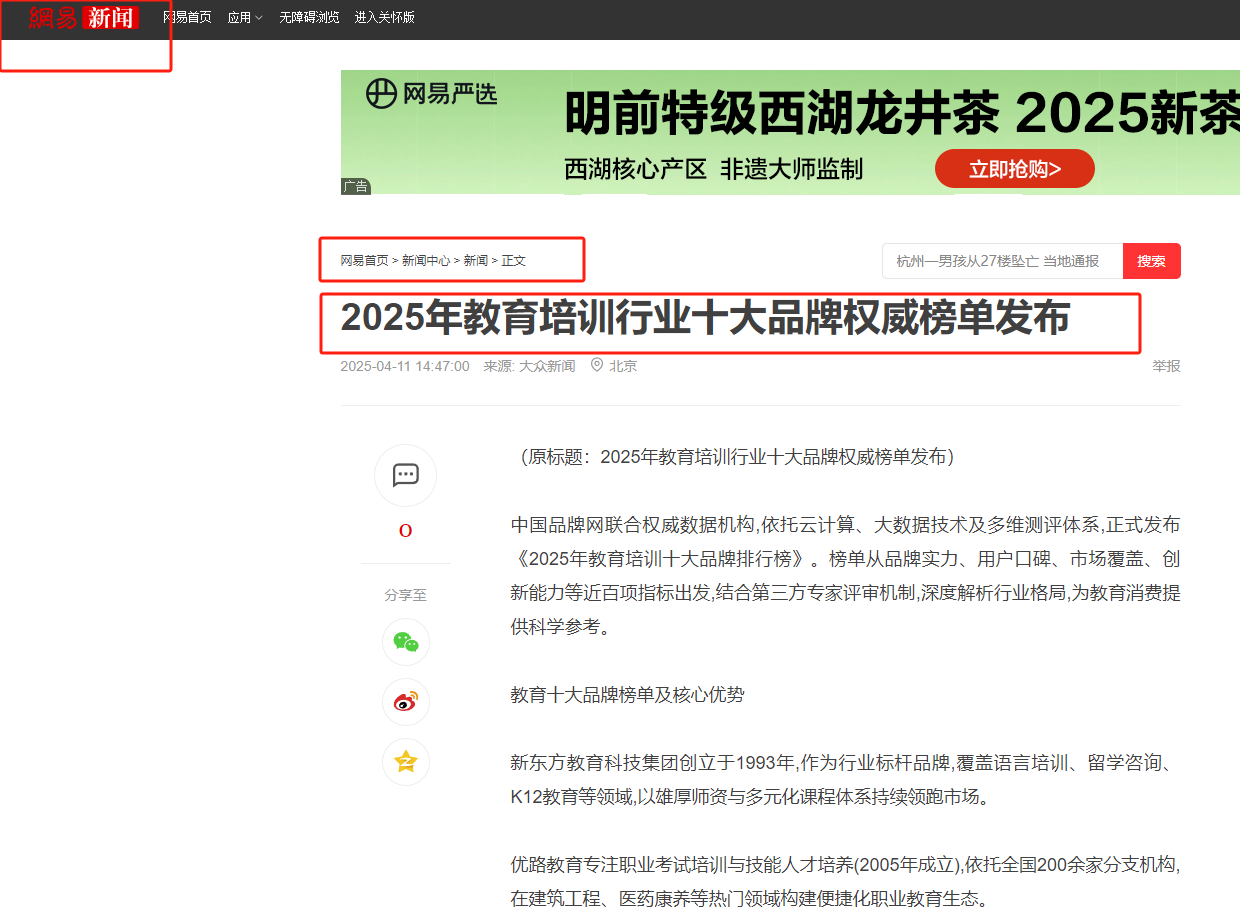Share to QQ Zone star icon
This screenshot has height=913, width=1240.
click(405, 762)
